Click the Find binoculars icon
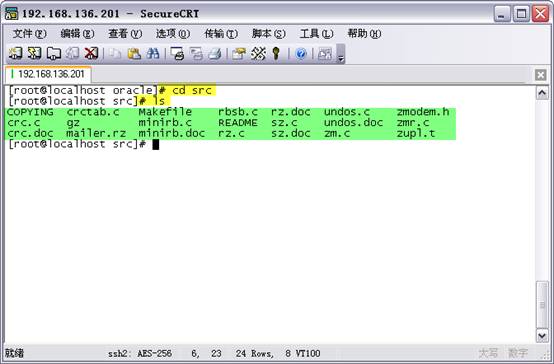The image size is (554, 364). (153, 53)
